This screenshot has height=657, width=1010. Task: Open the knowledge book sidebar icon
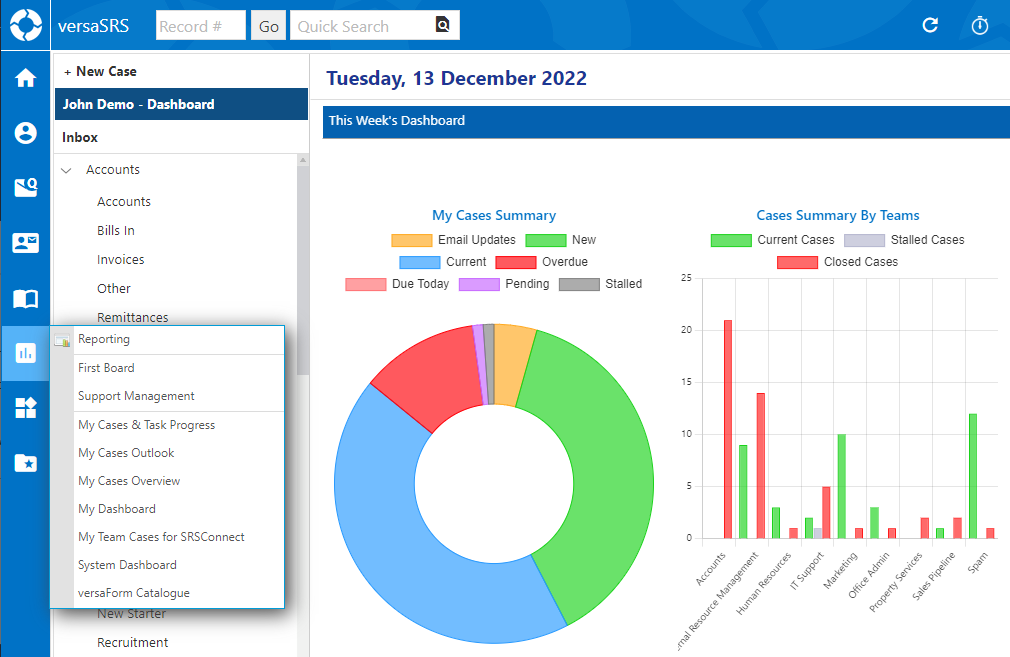(x=25, y=298)
